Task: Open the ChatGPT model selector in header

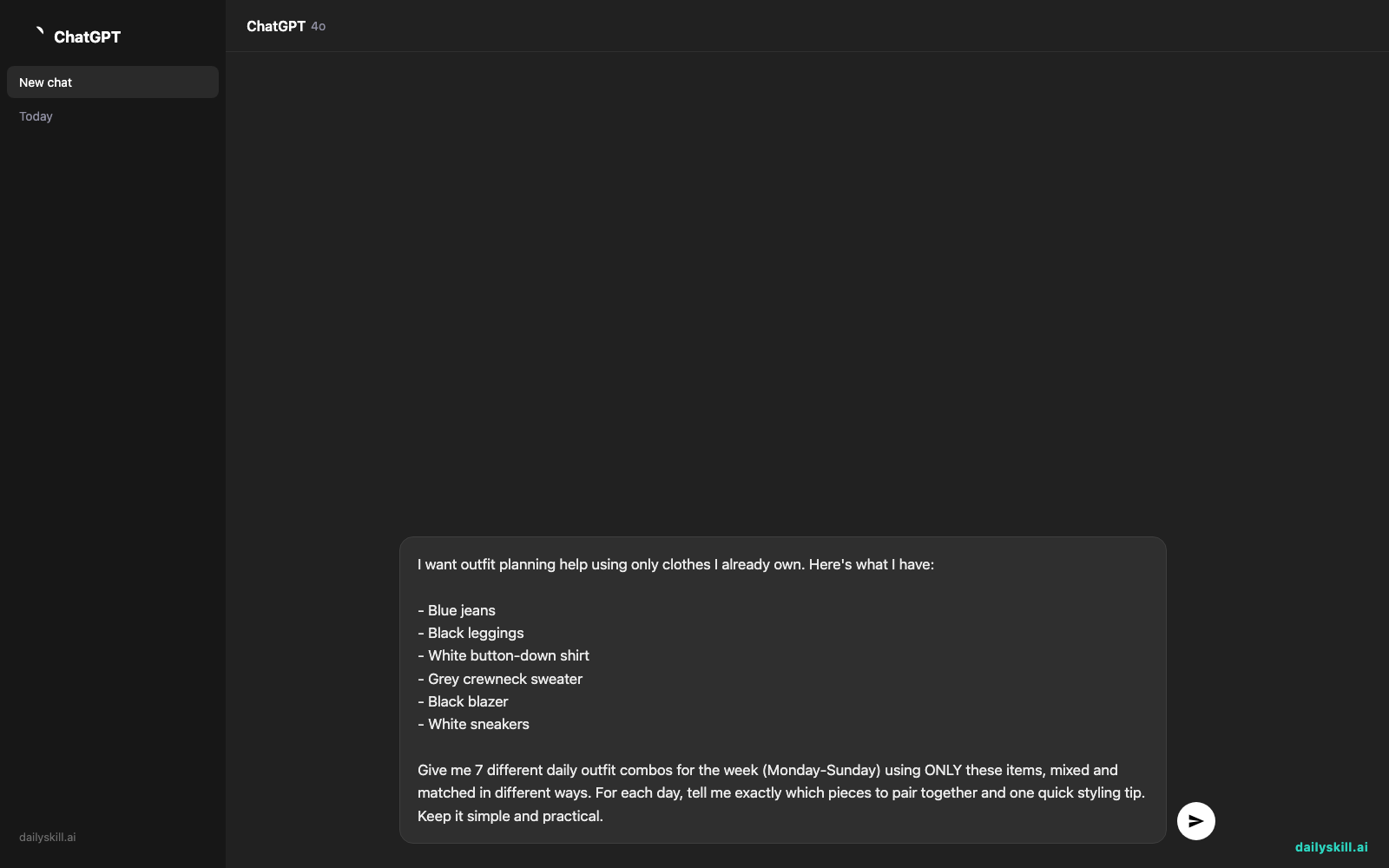Action: (286, 26)
